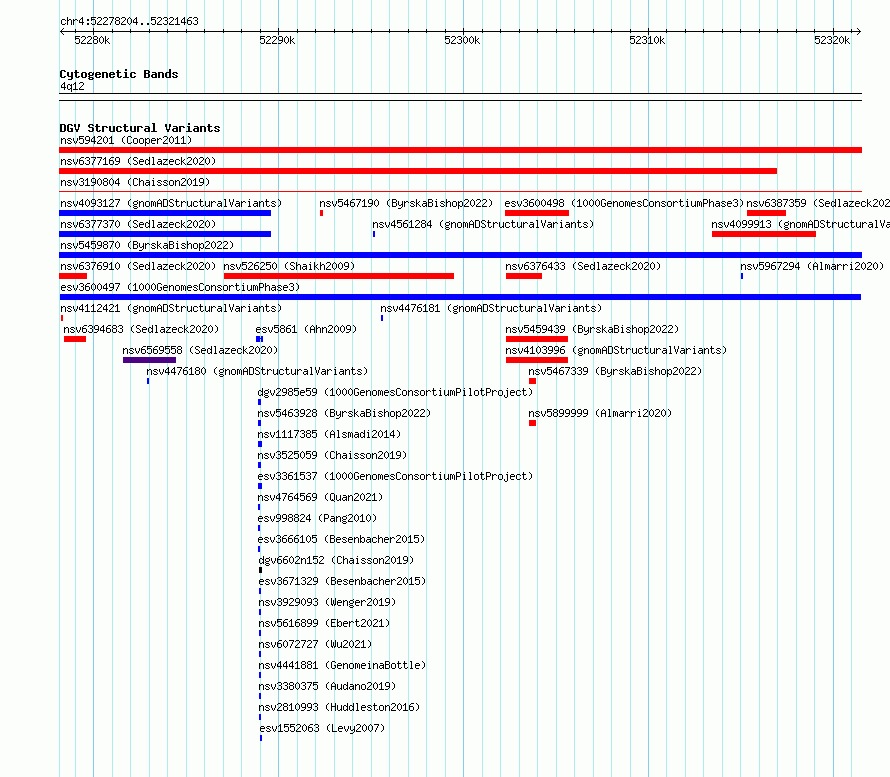Open the nsv3929093 (Wenger2019) label
This screenshot has width=890, height=777.
click(x=327, y=602)
